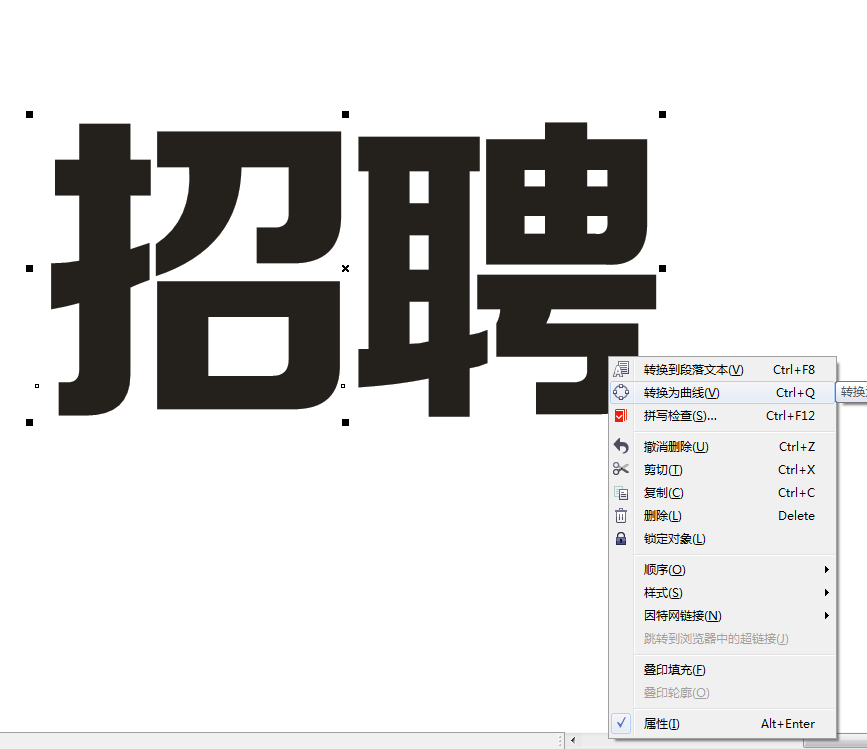Screen dimensions: 867x749
Task: Toggle the checkmark beside 属性
Action: (622, 722)
